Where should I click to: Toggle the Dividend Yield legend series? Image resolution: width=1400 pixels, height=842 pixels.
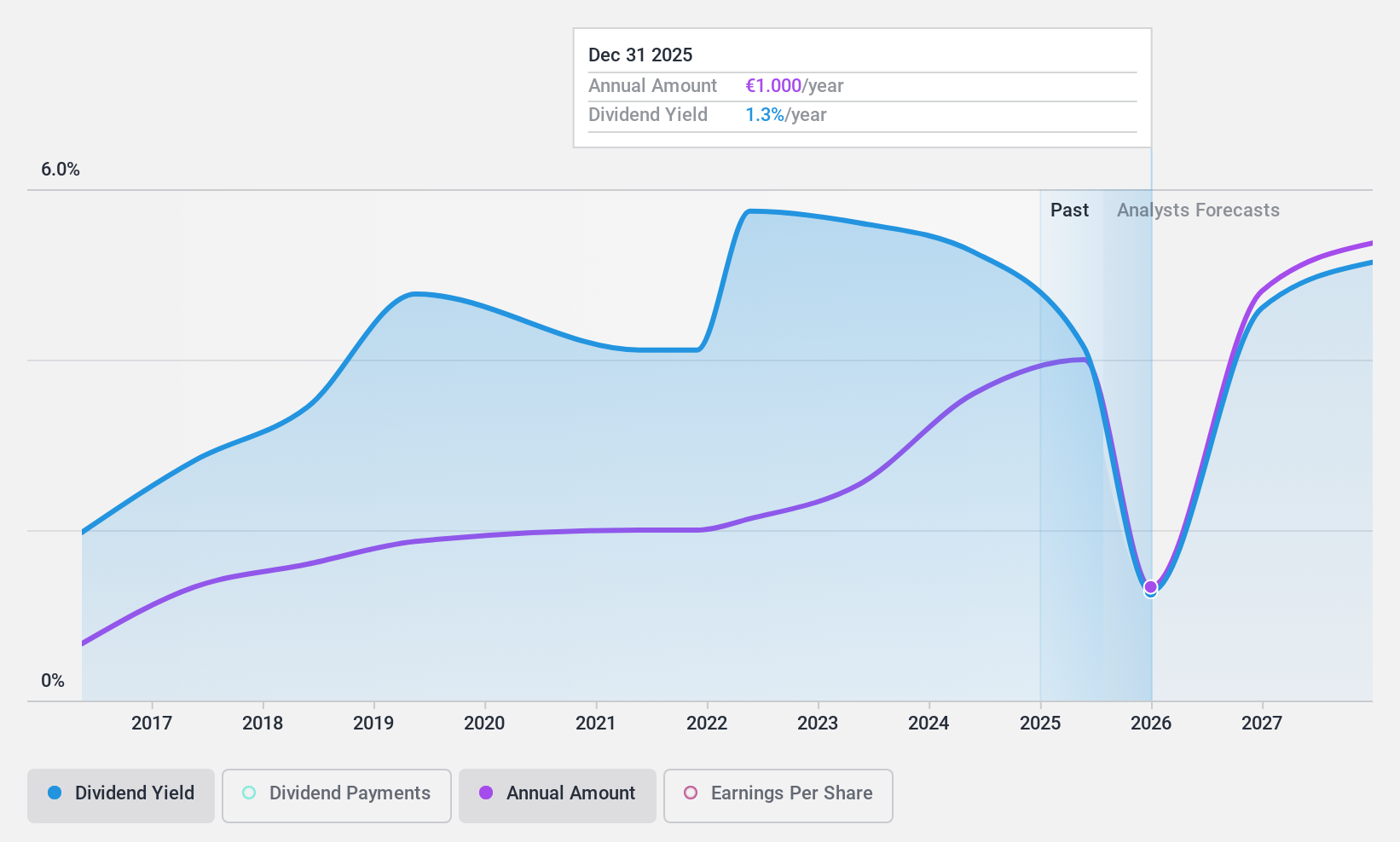click(x=121, y=796)
